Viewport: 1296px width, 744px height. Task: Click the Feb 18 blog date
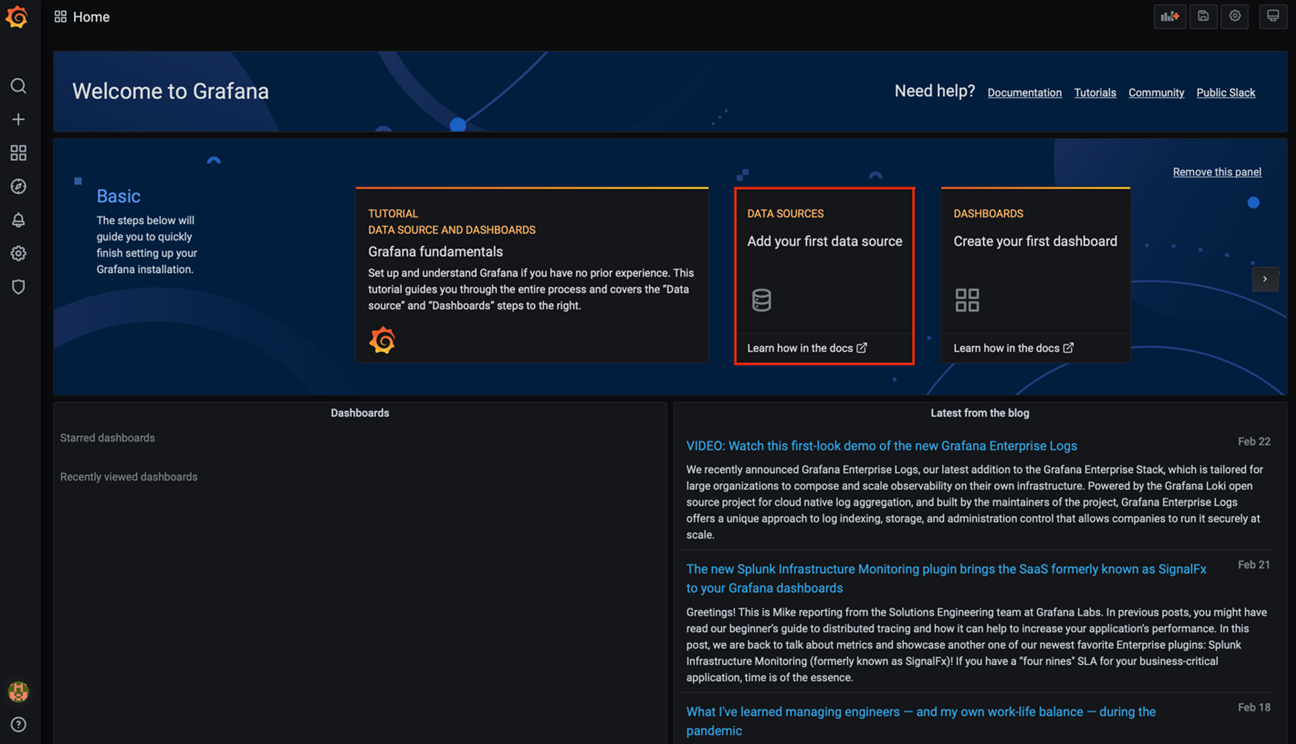1254,707
